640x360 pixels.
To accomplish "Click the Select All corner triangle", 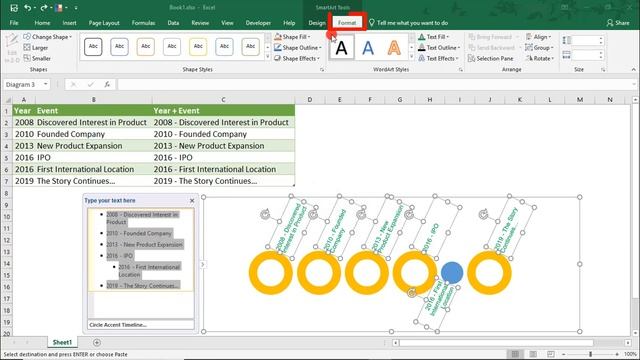I will (7, 100).
